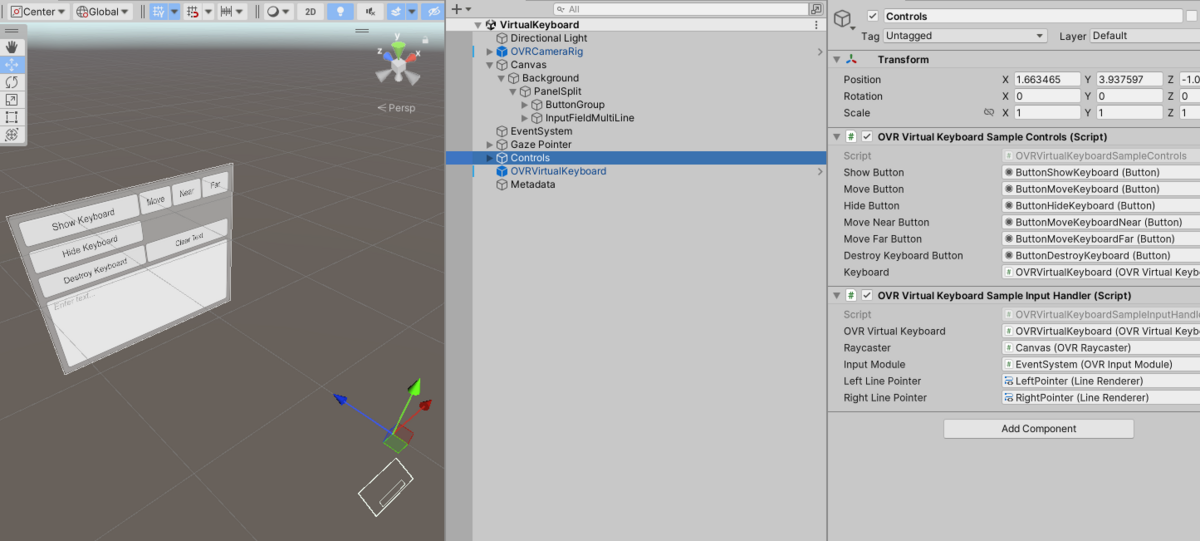Click the scene draw mode shading icon
1200x541 pixels.
coord(273,12)
